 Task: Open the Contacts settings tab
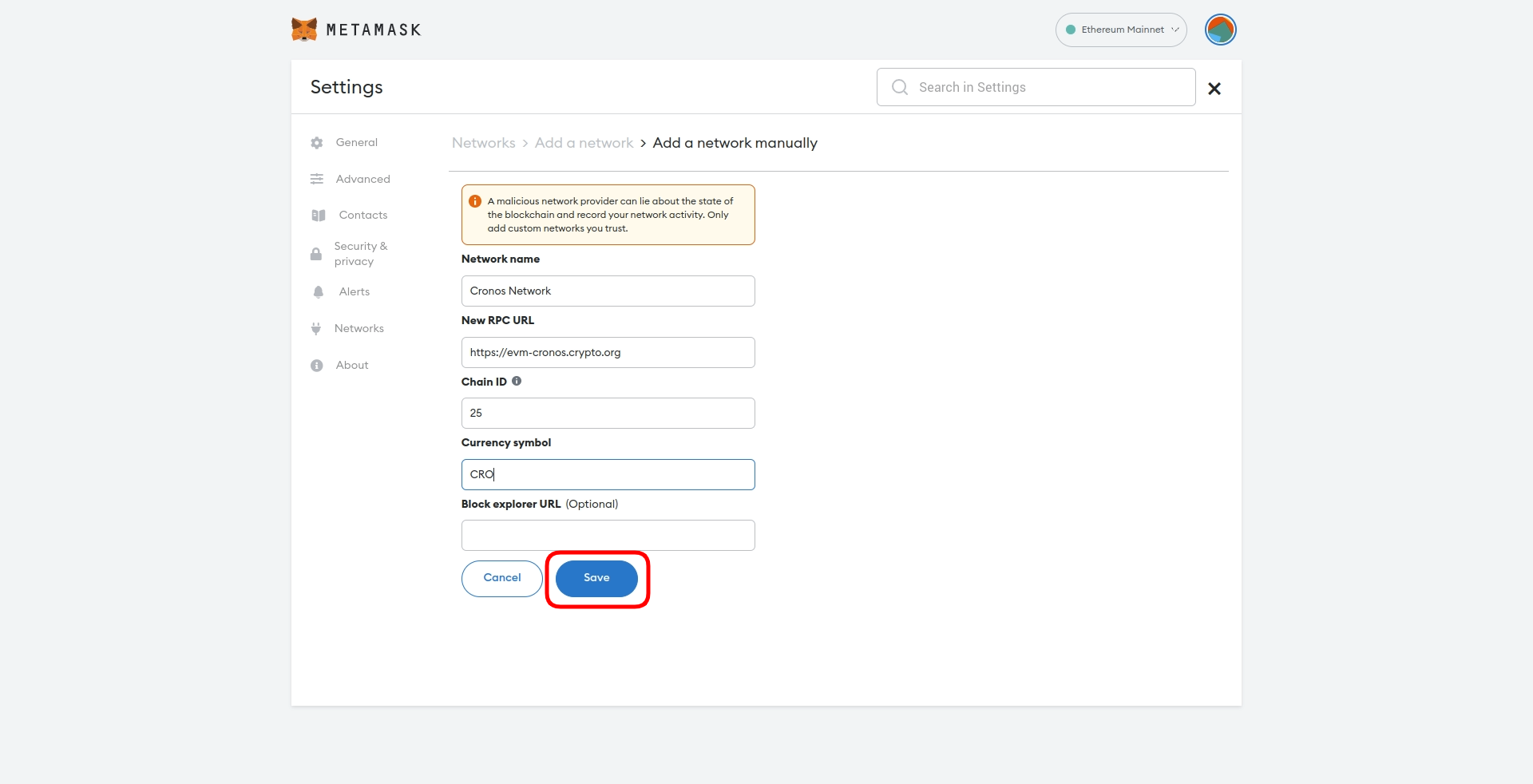[363, 215]
